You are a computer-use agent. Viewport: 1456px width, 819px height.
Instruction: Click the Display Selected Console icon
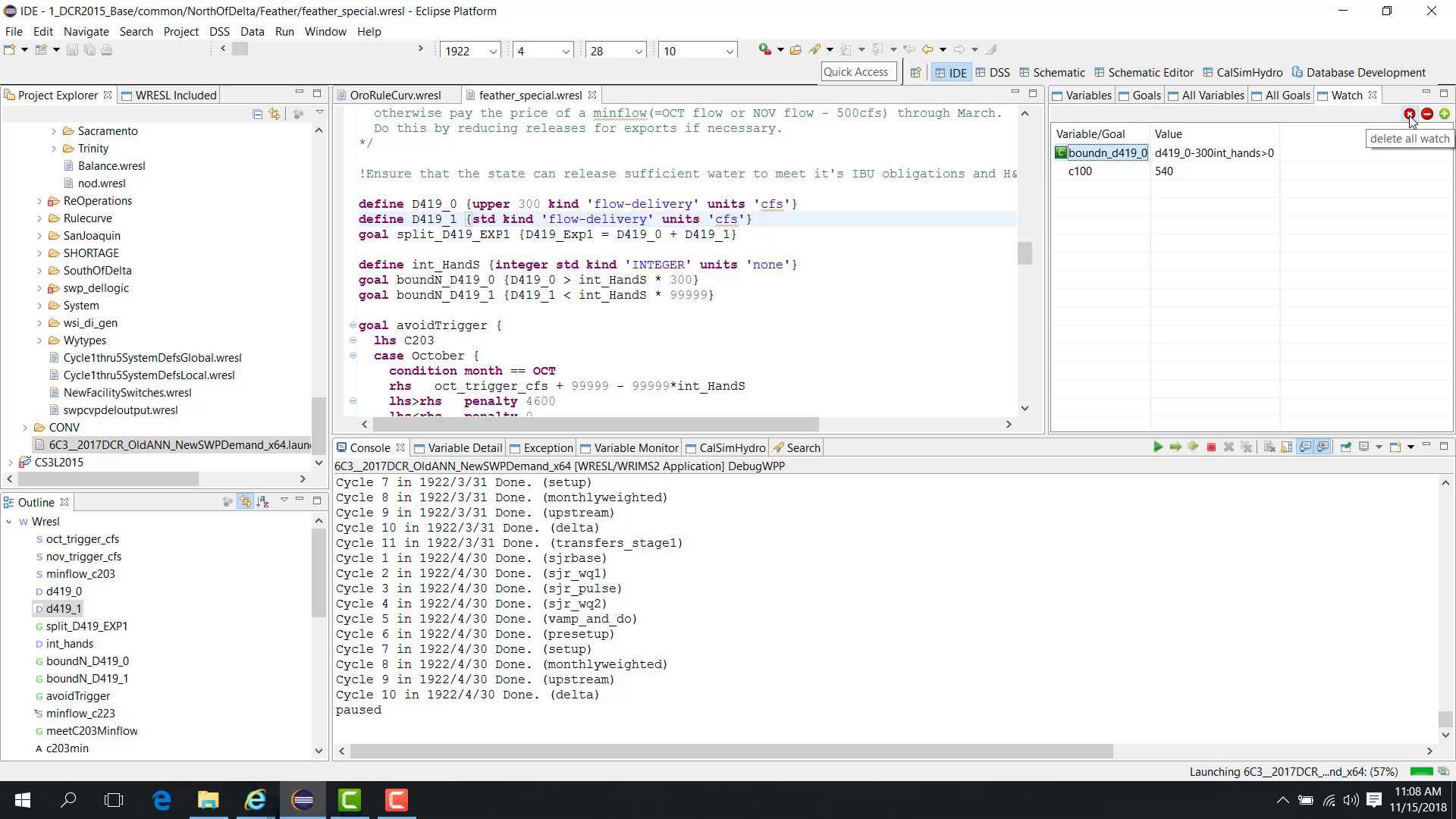pos(1363,447)
